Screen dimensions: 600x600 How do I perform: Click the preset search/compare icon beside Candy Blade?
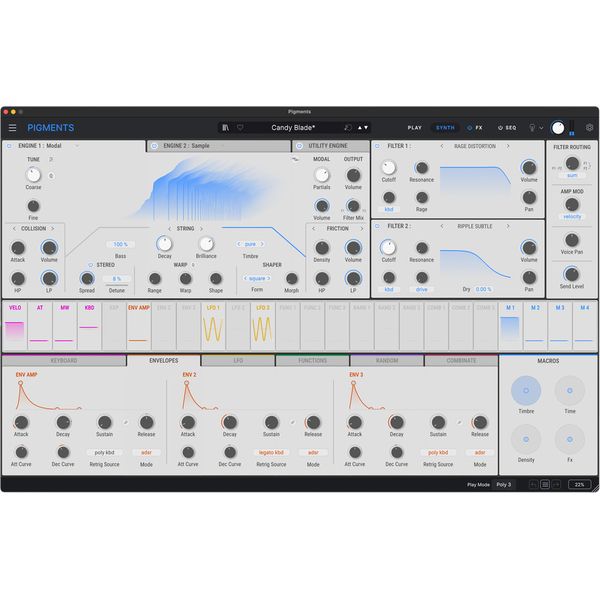347,128
